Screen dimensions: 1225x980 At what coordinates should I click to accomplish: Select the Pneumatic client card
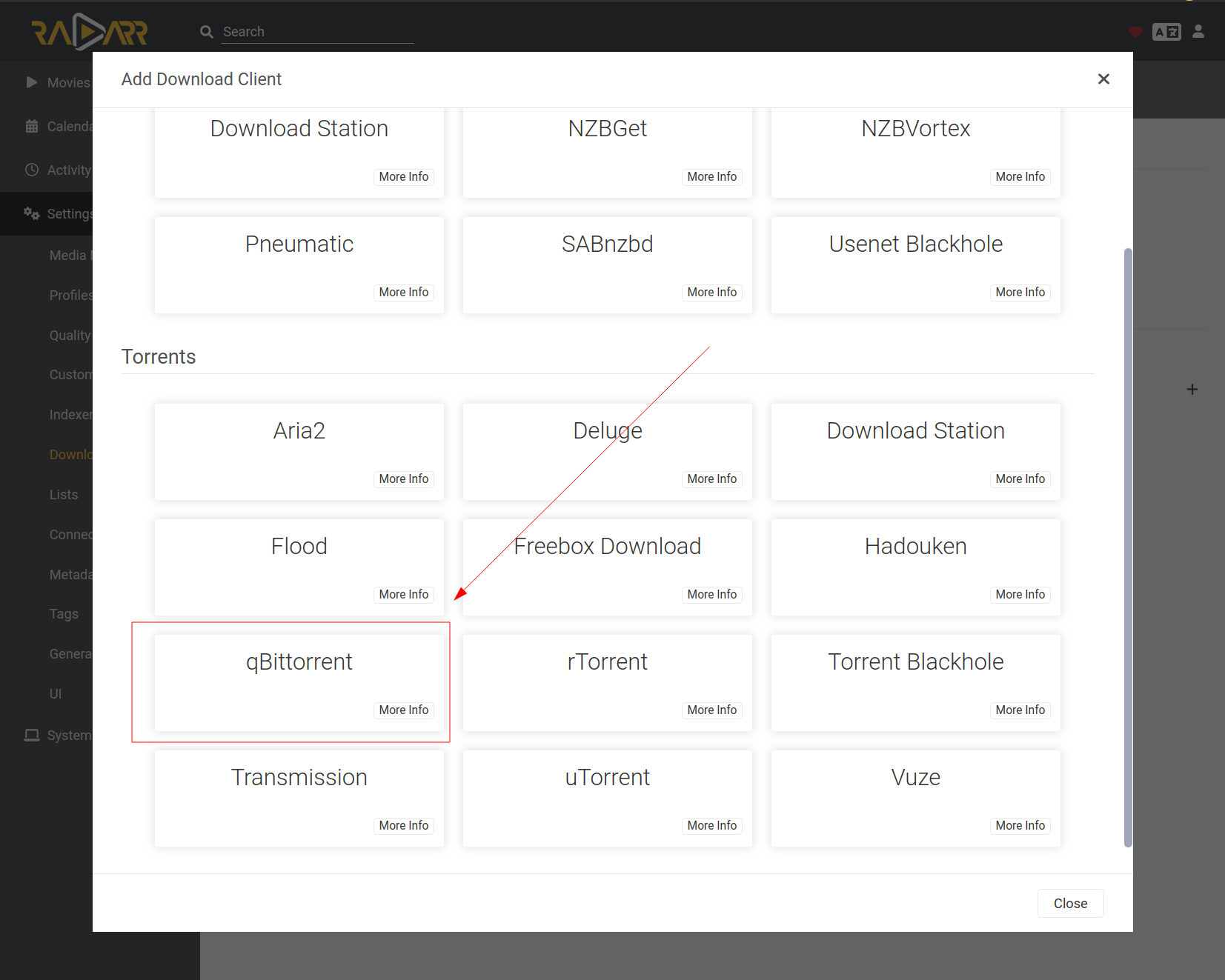point(299,265)
